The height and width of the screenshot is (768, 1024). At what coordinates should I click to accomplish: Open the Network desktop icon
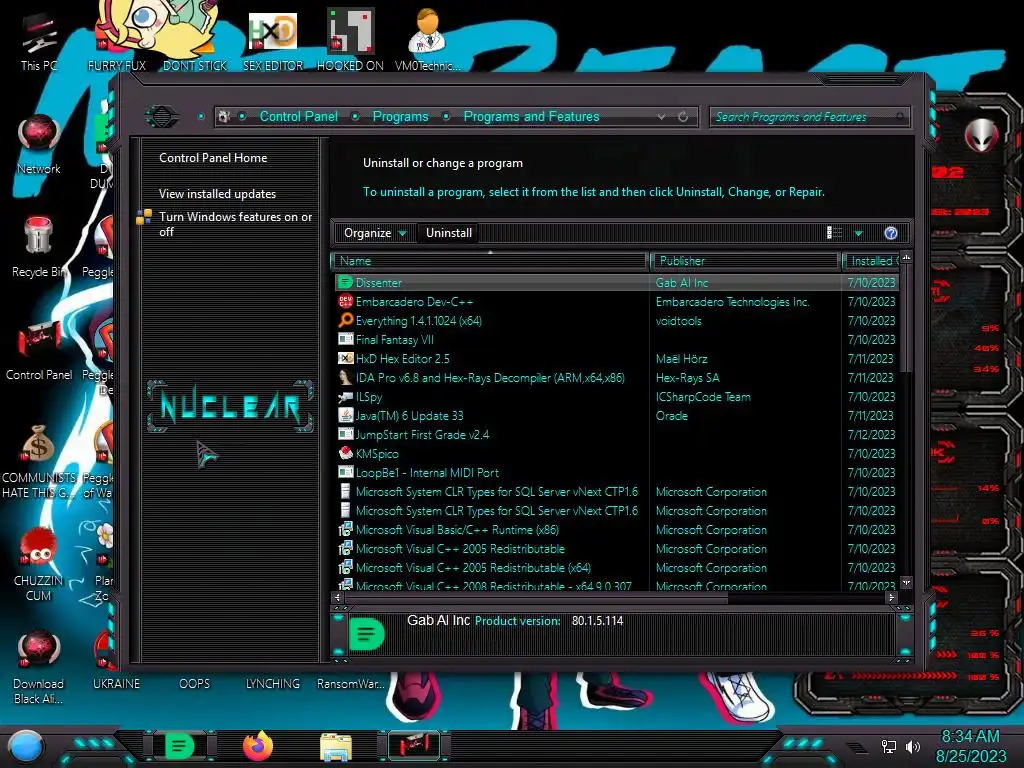39,145
